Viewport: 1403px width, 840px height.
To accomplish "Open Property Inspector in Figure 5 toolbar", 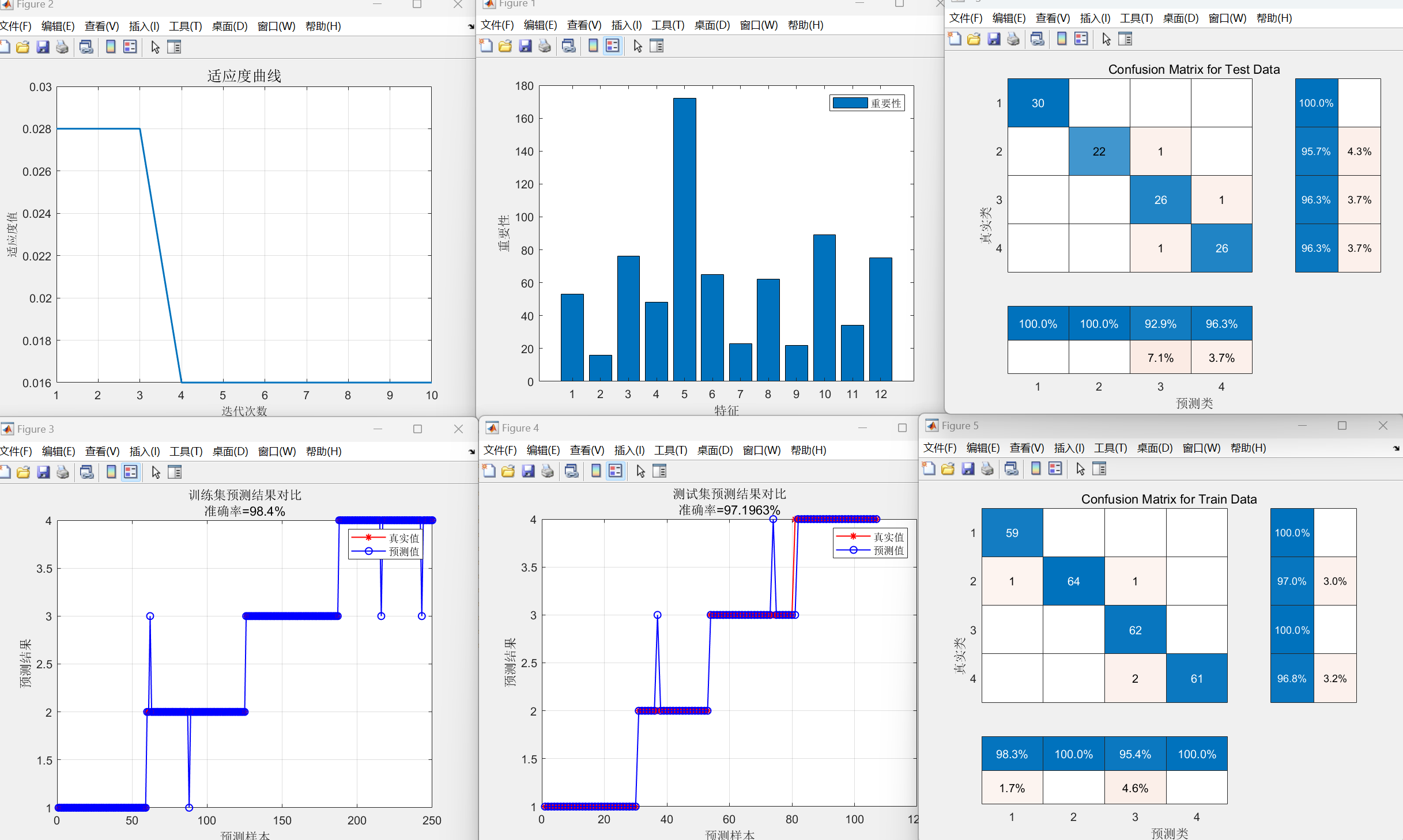I will (x=1099, y=469).
